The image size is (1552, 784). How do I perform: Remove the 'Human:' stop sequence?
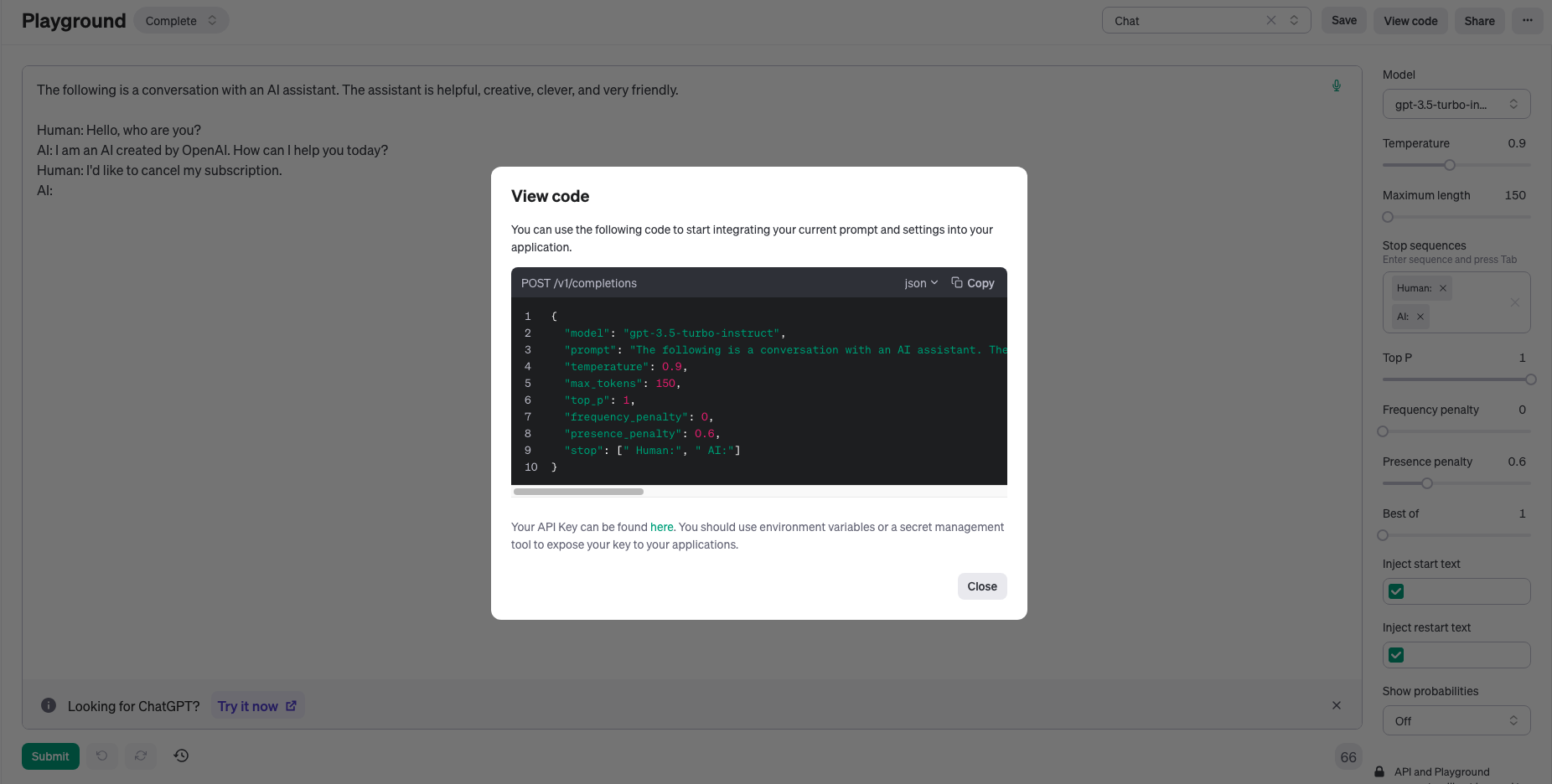pos(1443,288)
